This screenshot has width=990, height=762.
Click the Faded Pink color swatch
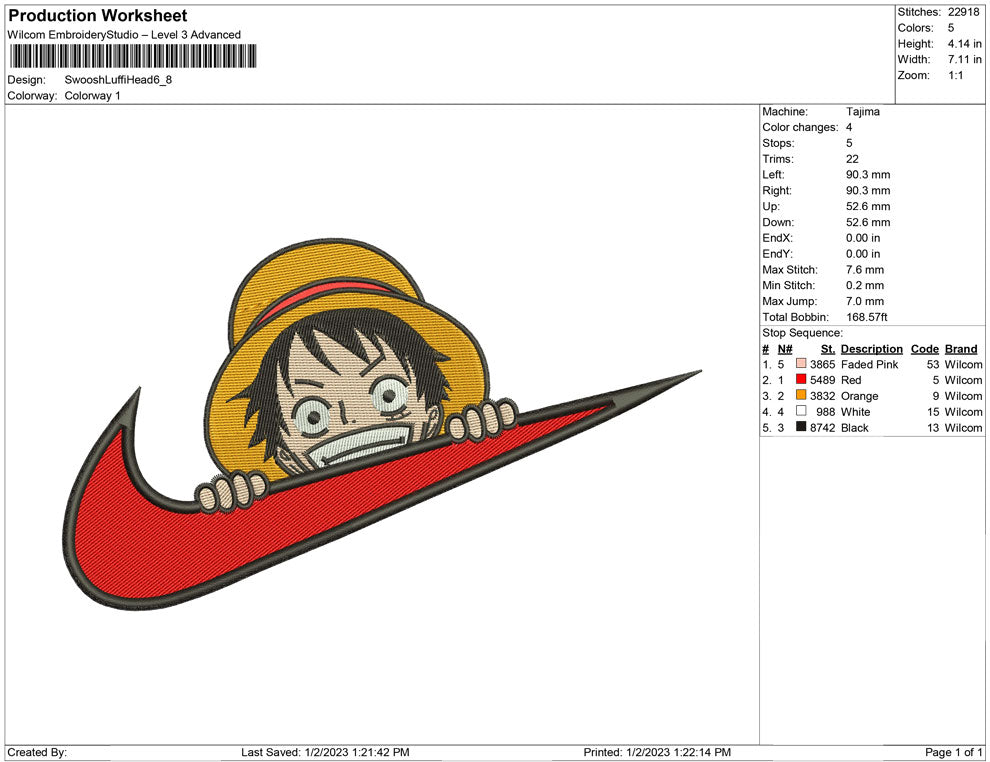coord(801,365)
